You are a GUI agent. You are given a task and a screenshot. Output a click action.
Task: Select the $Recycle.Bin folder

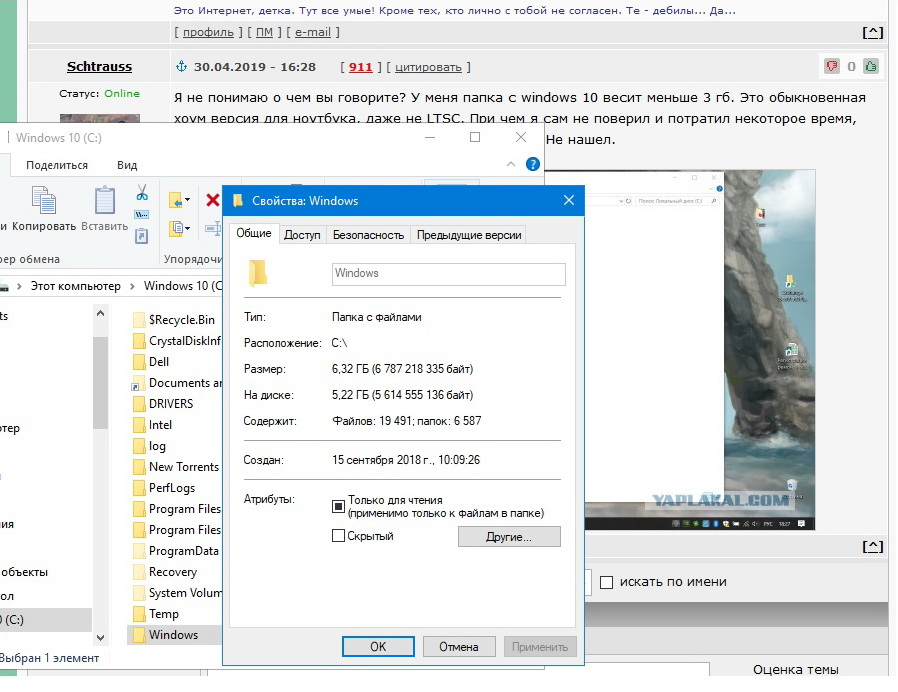pyautogui.click(x=174, y=320)
